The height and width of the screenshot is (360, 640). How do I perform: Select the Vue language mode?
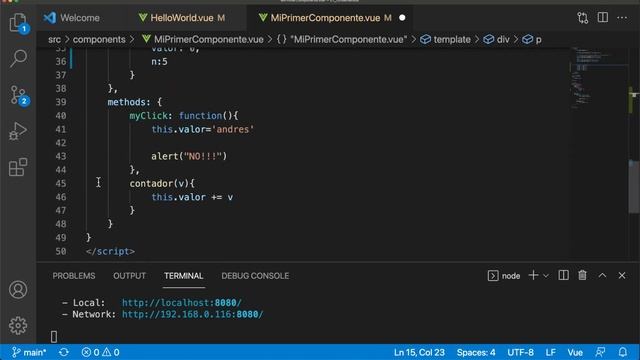(x=575, y=352)
